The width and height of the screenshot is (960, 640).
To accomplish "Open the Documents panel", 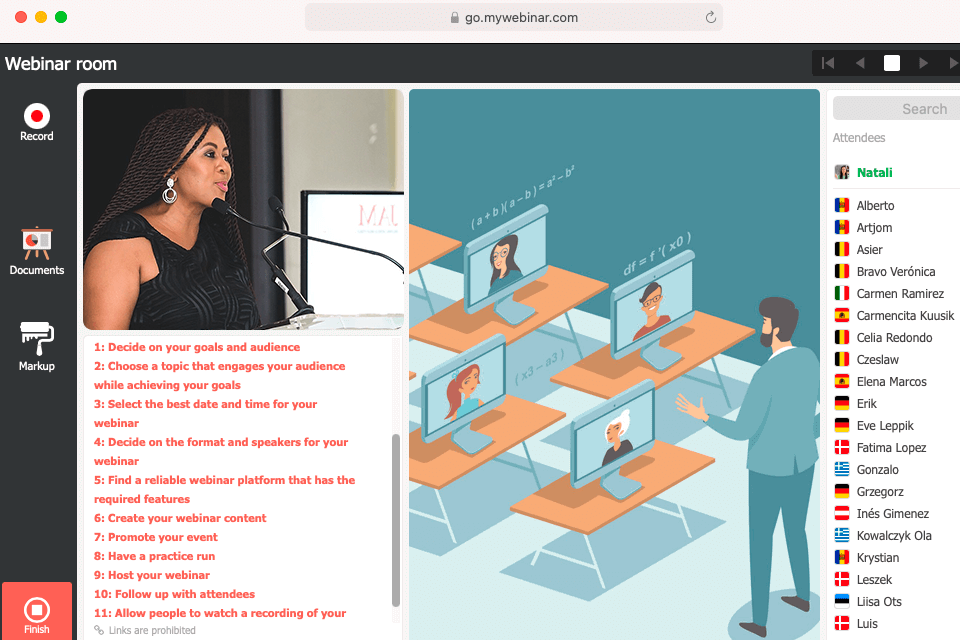I will click(x=37, y=251).
